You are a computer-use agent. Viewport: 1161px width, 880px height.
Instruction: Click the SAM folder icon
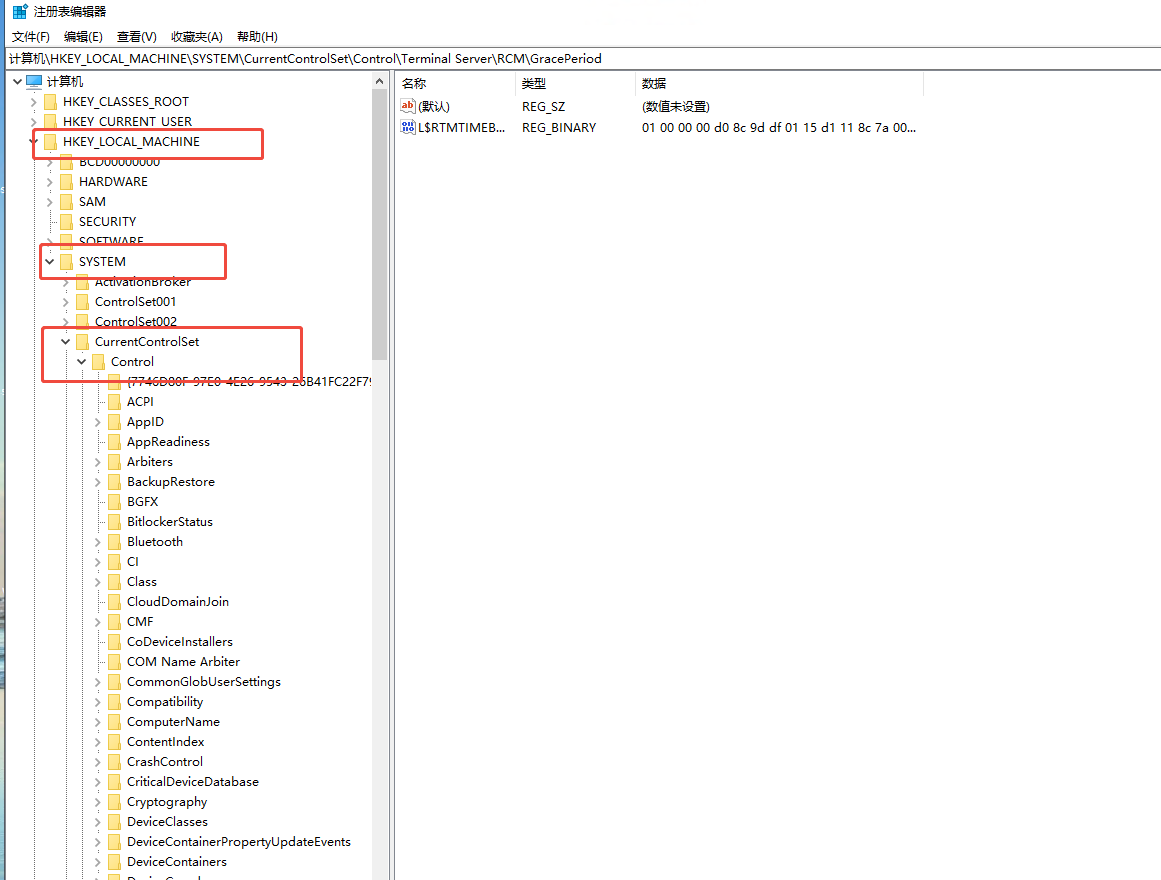[67, 201]
